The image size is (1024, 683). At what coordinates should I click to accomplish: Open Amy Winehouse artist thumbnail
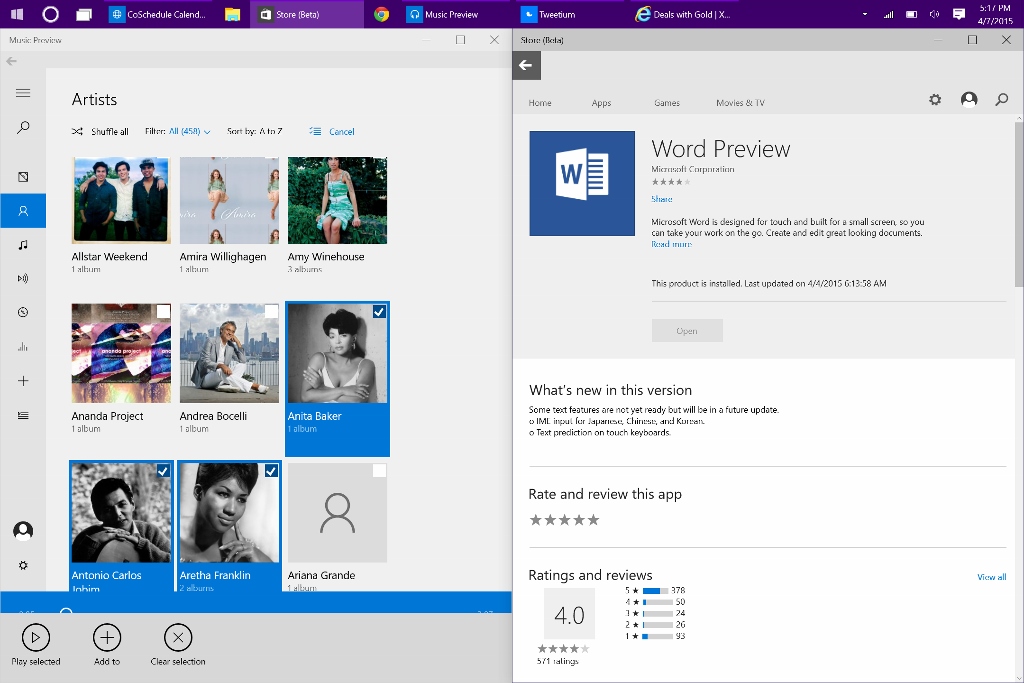(x=337, y=200)
